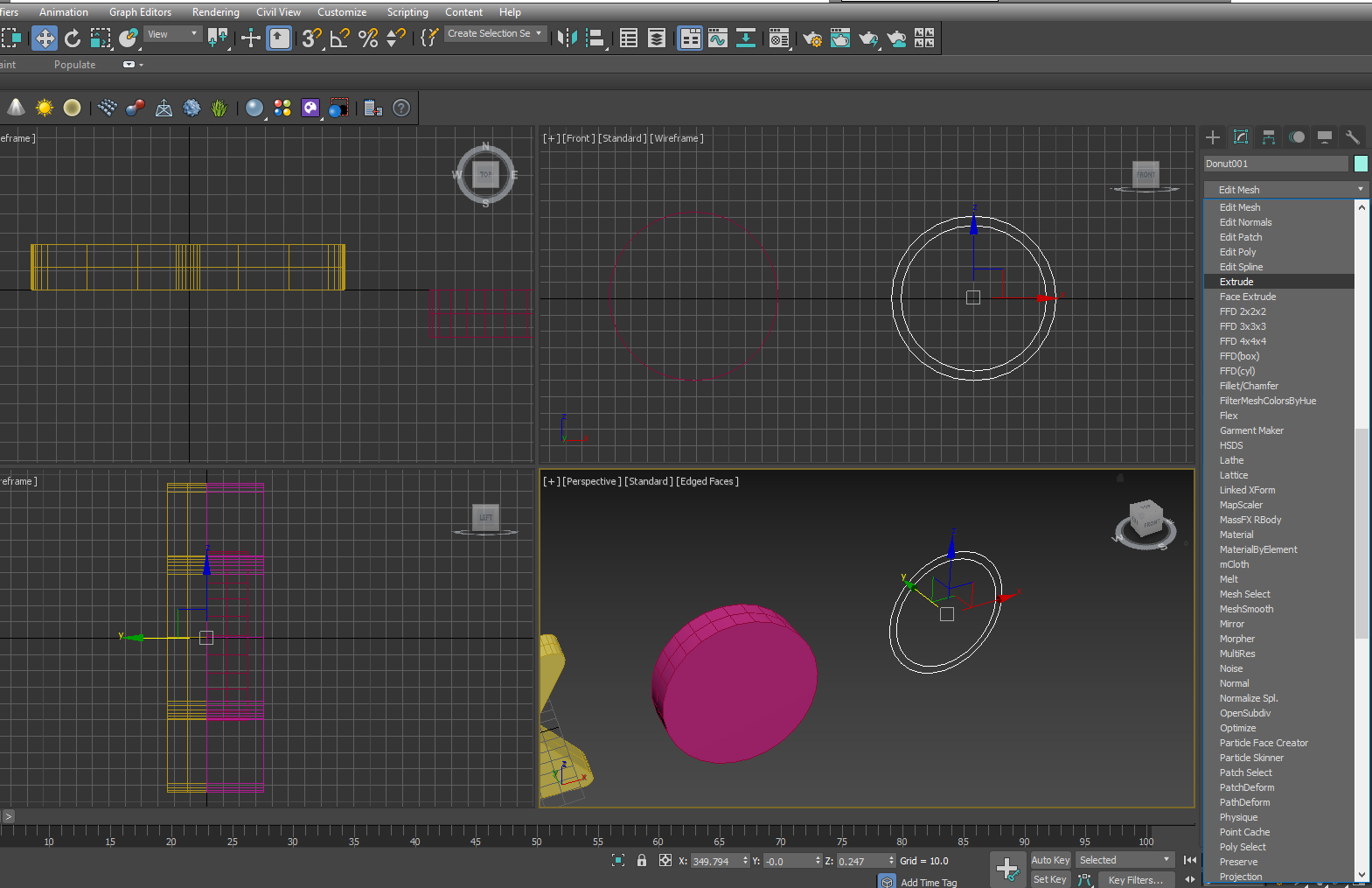Toggle the 3D Snaps button
The height and width of the screenshot is (888, 1372).
311,38
